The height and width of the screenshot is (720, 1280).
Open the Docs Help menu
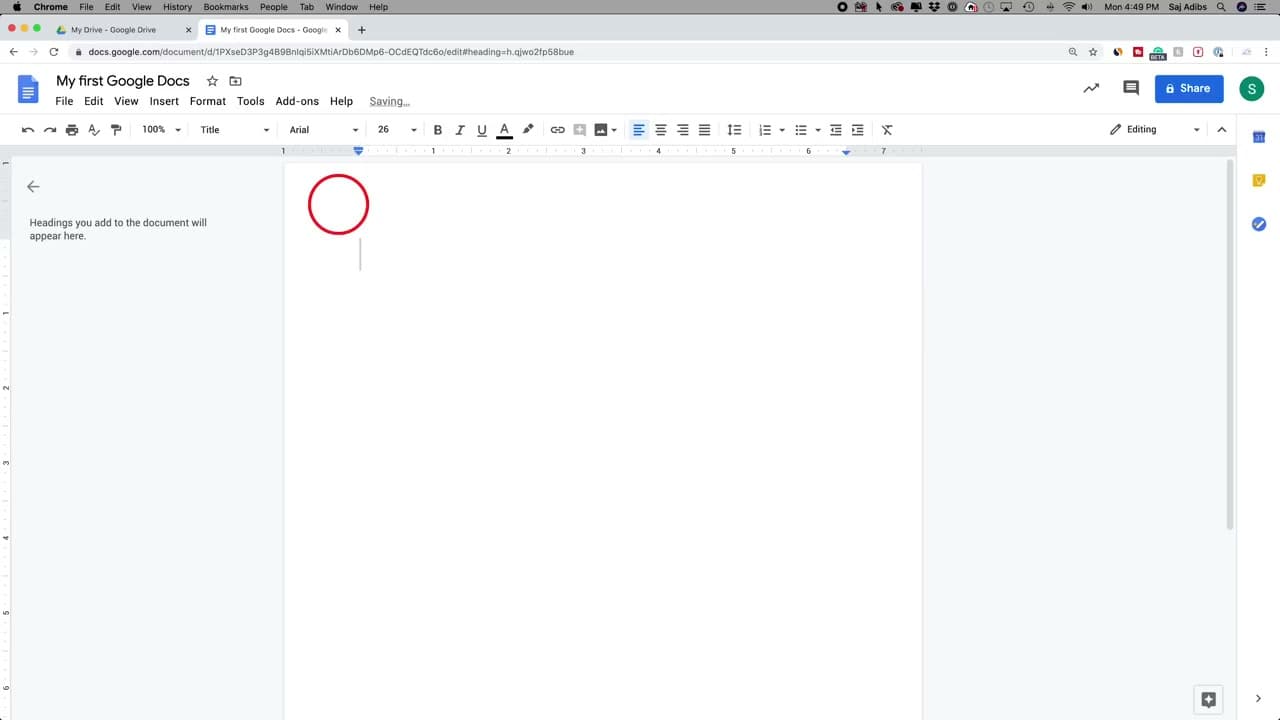(x=341, y=101)
